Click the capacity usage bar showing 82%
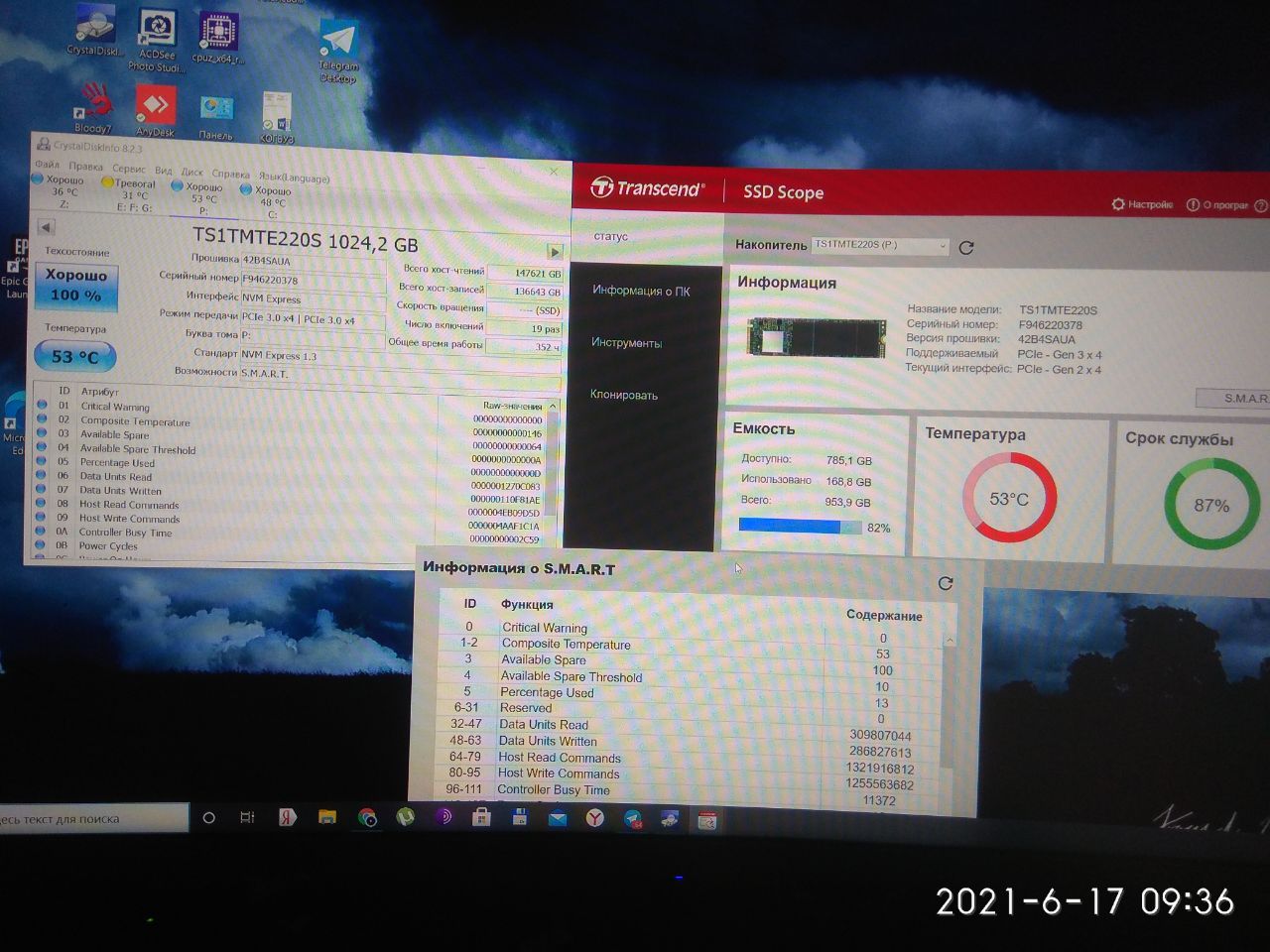1270x952 pixels. coord(801,527)
